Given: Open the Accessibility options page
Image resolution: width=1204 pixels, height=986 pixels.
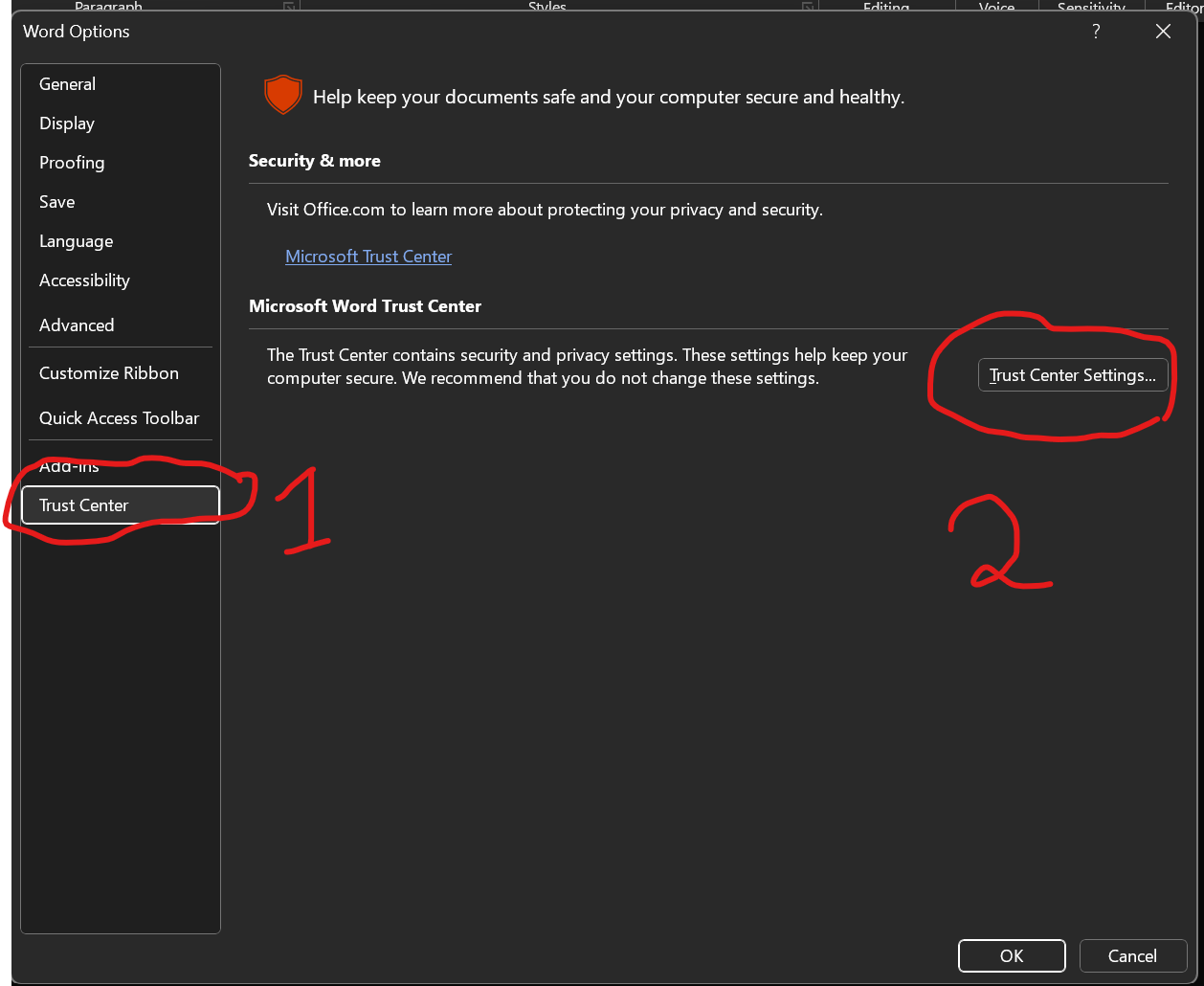Looking at the screenshot, I should (x=84, y=280).
